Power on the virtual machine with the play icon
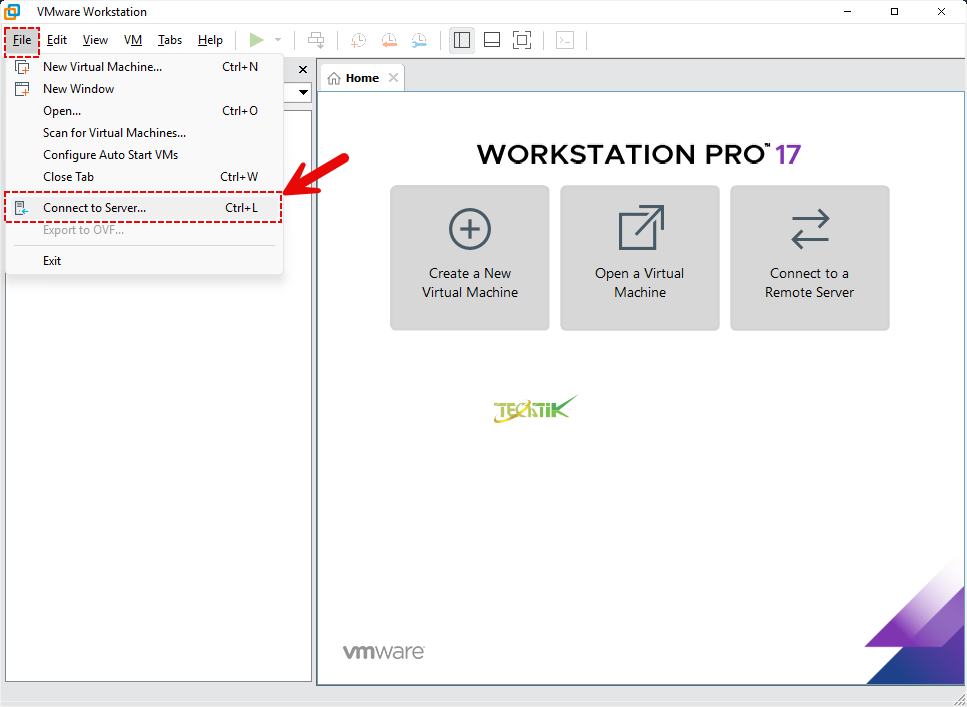 257,40
